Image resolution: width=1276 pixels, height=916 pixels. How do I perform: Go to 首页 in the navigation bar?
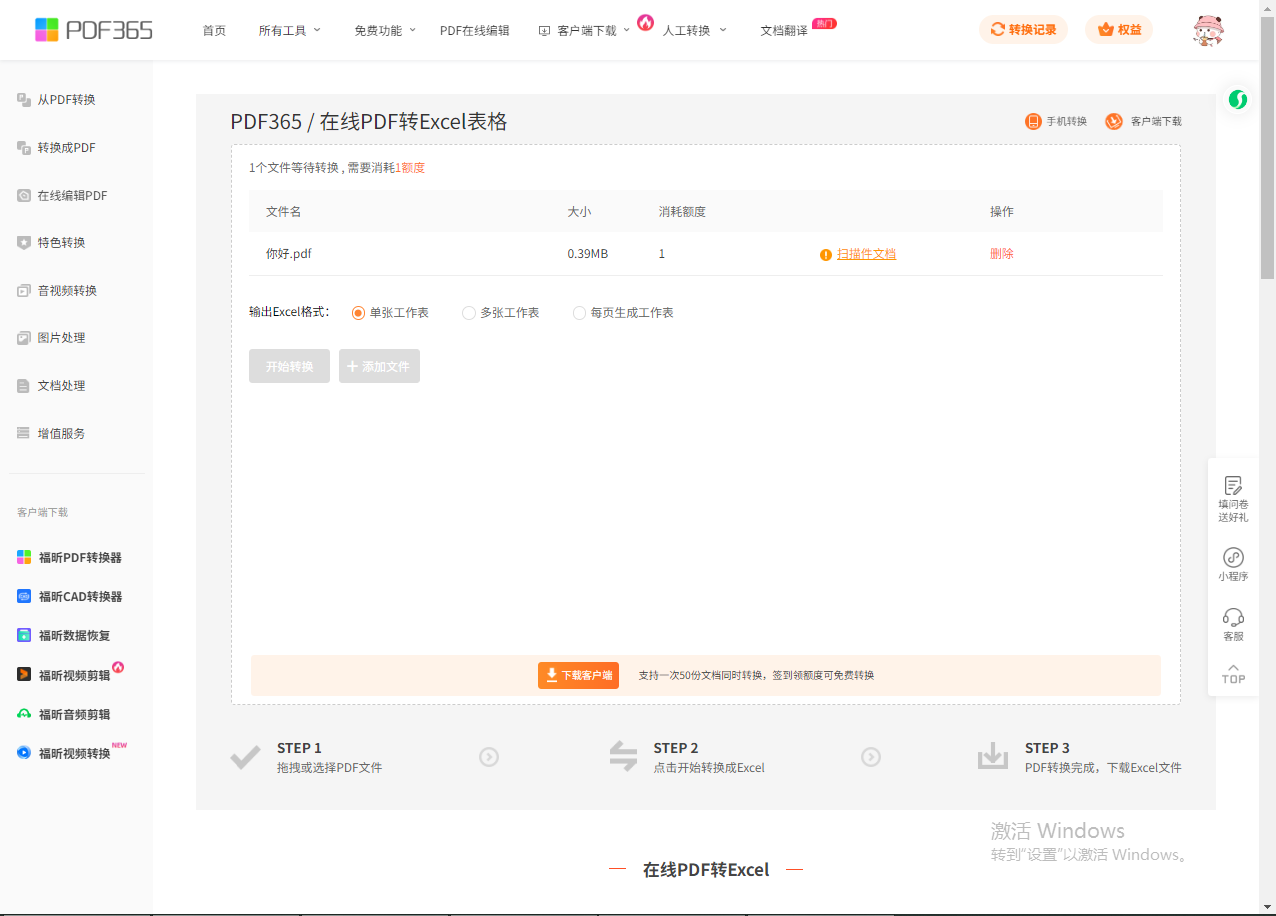[x=214, y=30]
